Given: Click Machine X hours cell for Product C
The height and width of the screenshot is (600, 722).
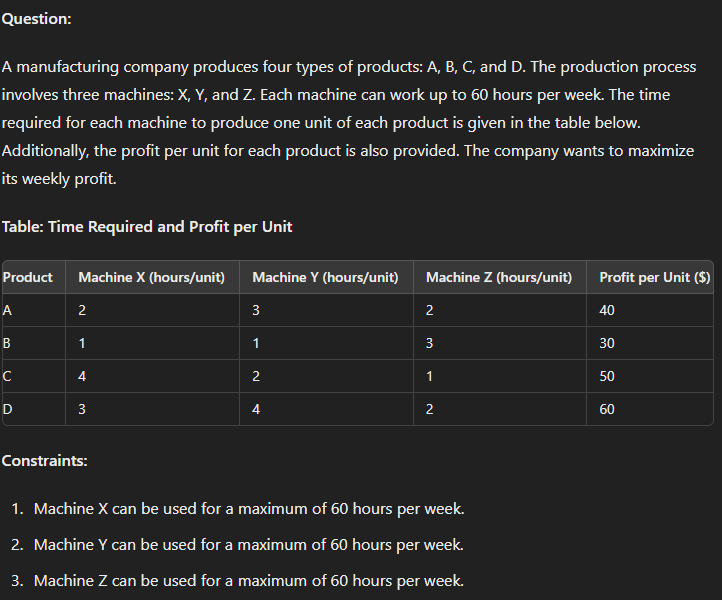Looking at the screenshot, I should tap(82, 376).
